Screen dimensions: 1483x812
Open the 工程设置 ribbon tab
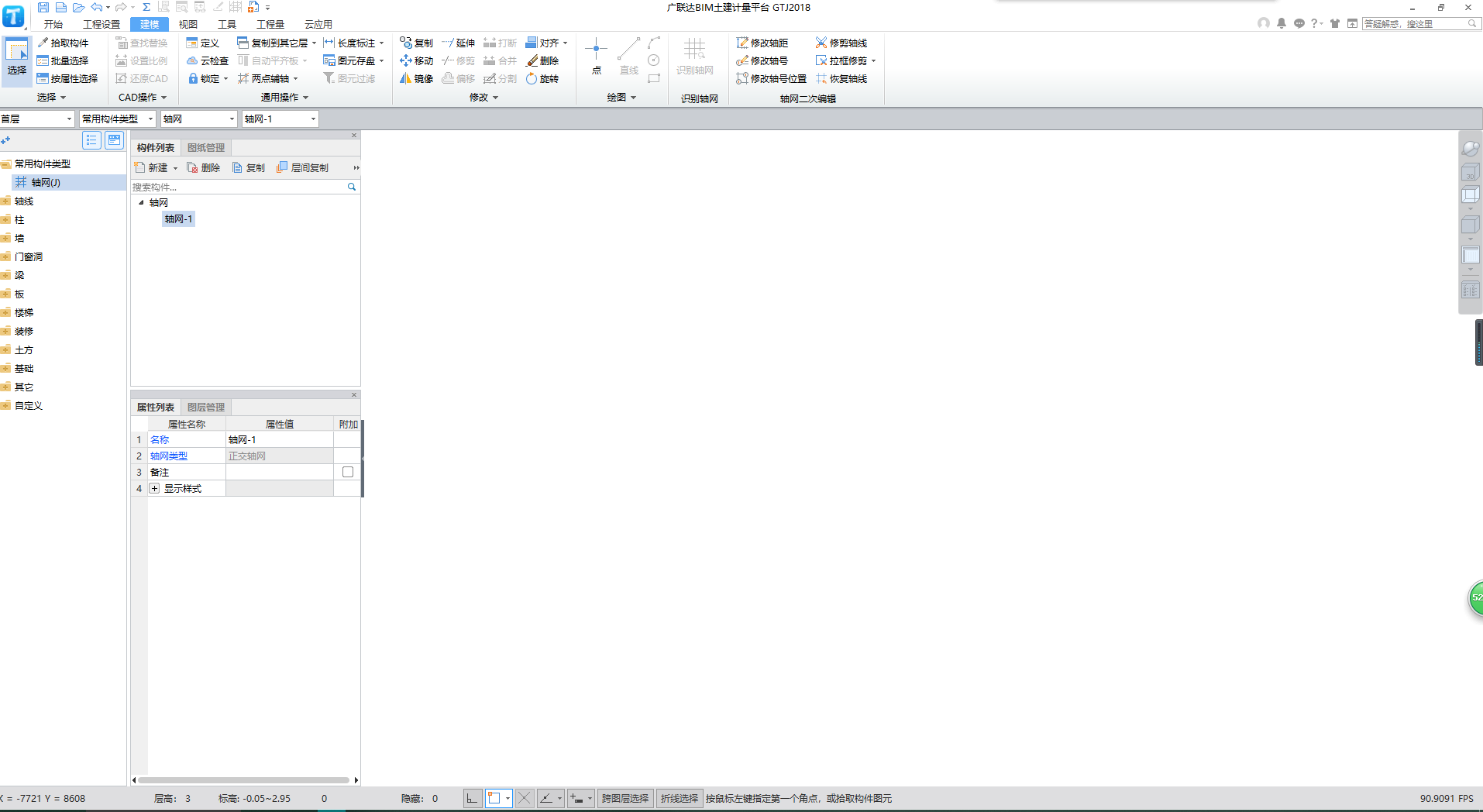pyautogui.click(x=102, y=24)
